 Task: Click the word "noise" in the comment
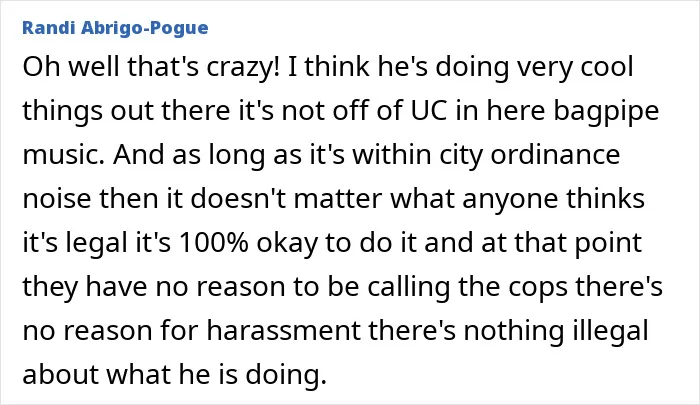(57, 199)
